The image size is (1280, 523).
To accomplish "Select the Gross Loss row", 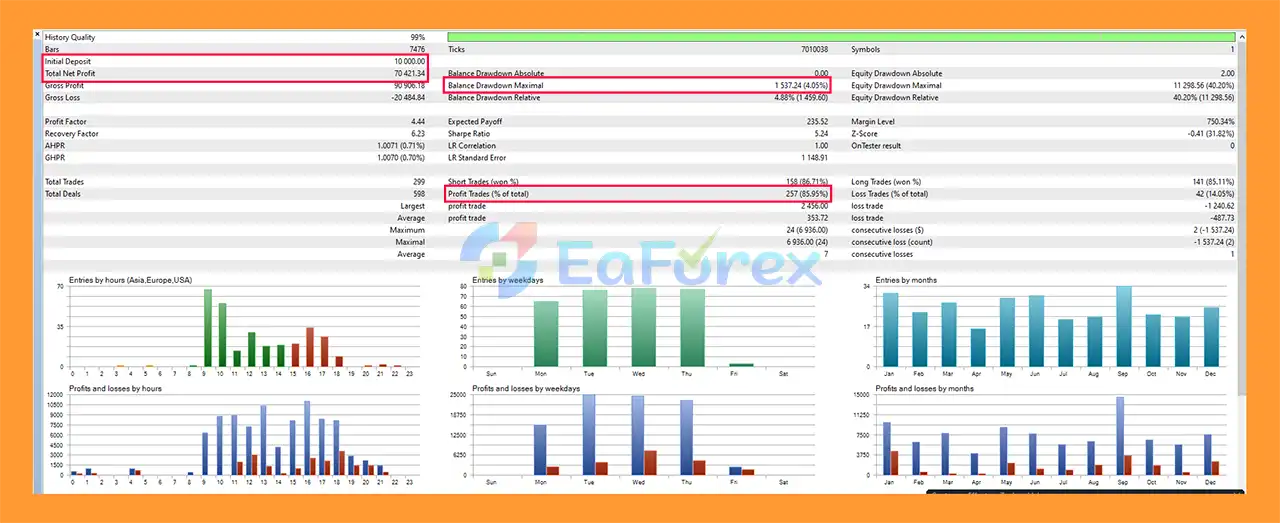I will coord(235,98).
